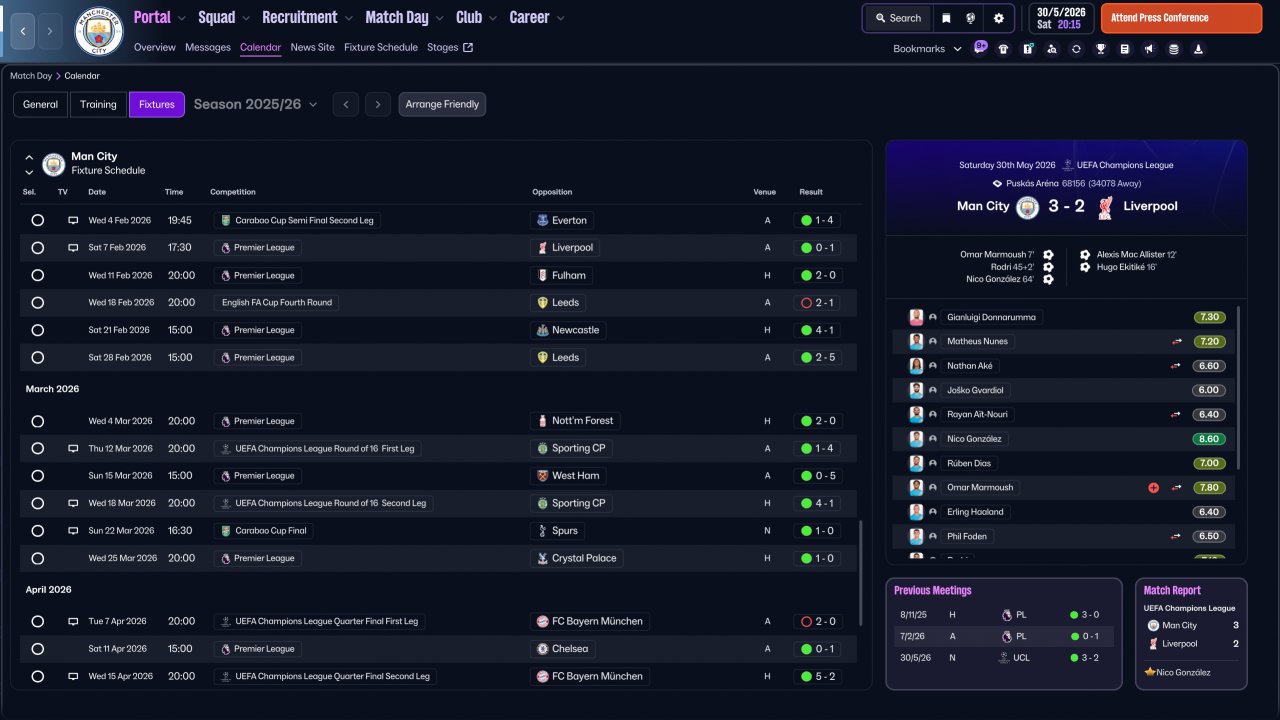This screenshot has height=720, width=1280.
Task: Go back with the left arrow
Action: (x=24, y=31)
